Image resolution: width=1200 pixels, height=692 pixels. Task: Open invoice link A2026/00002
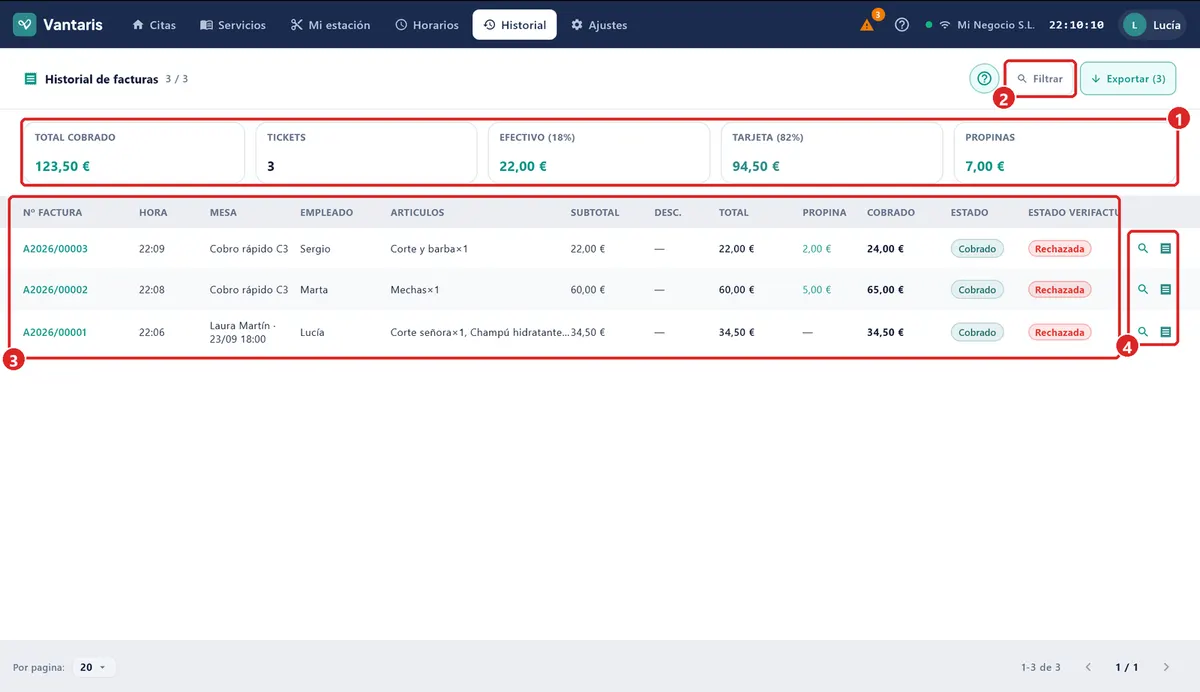[55, 290]
